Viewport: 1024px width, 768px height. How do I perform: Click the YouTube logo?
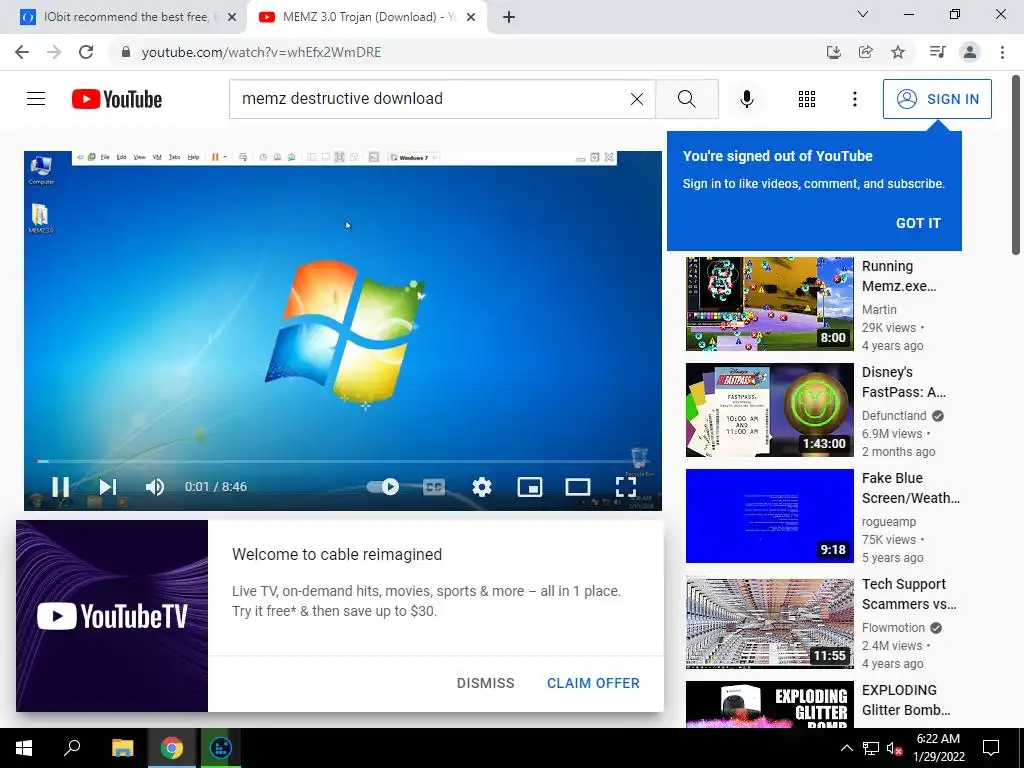[117, 99]
